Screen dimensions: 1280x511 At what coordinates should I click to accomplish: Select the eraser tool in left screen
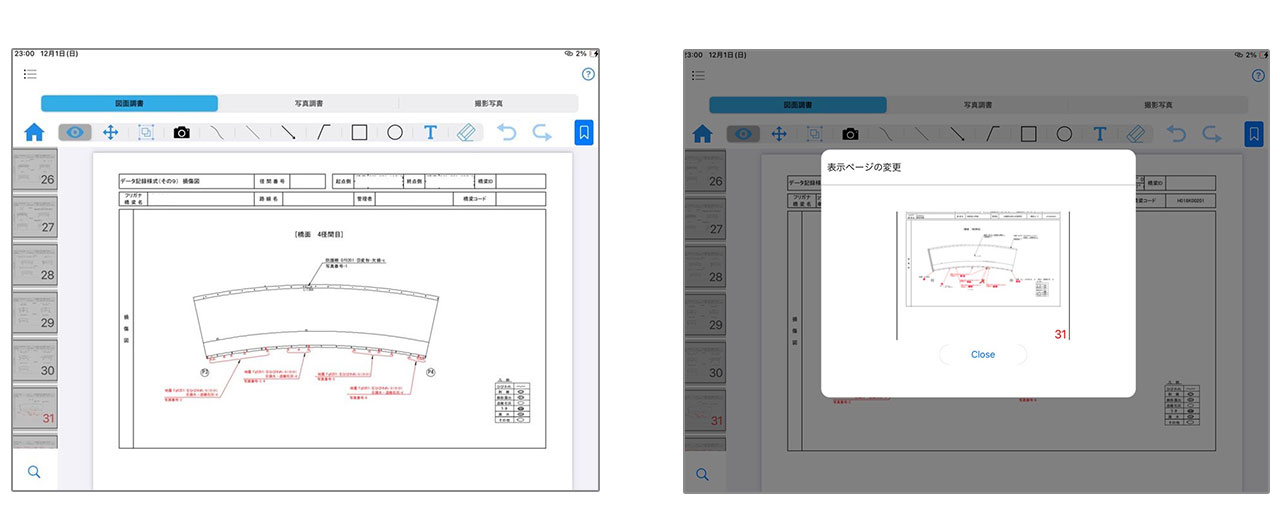[x=466, y=132]
